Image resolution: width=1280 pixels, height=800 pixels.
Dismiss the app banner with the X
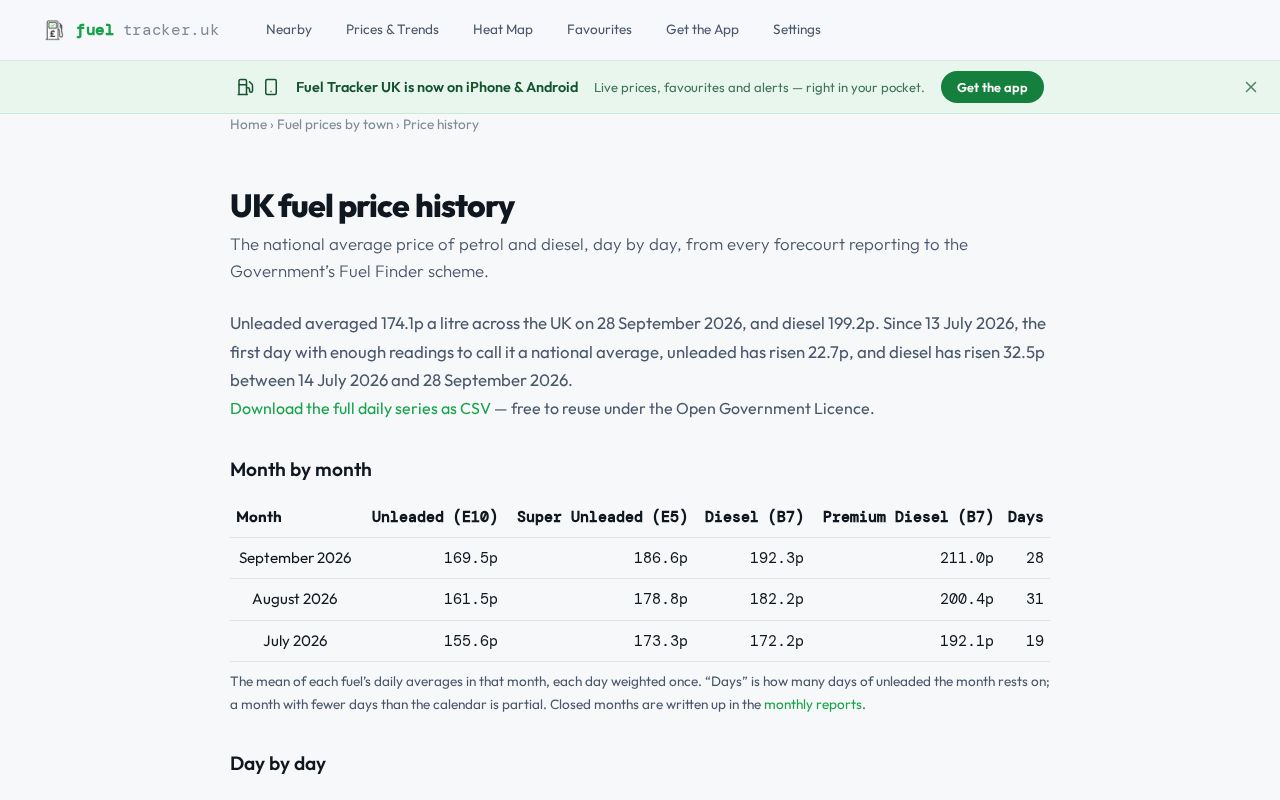1251,87
